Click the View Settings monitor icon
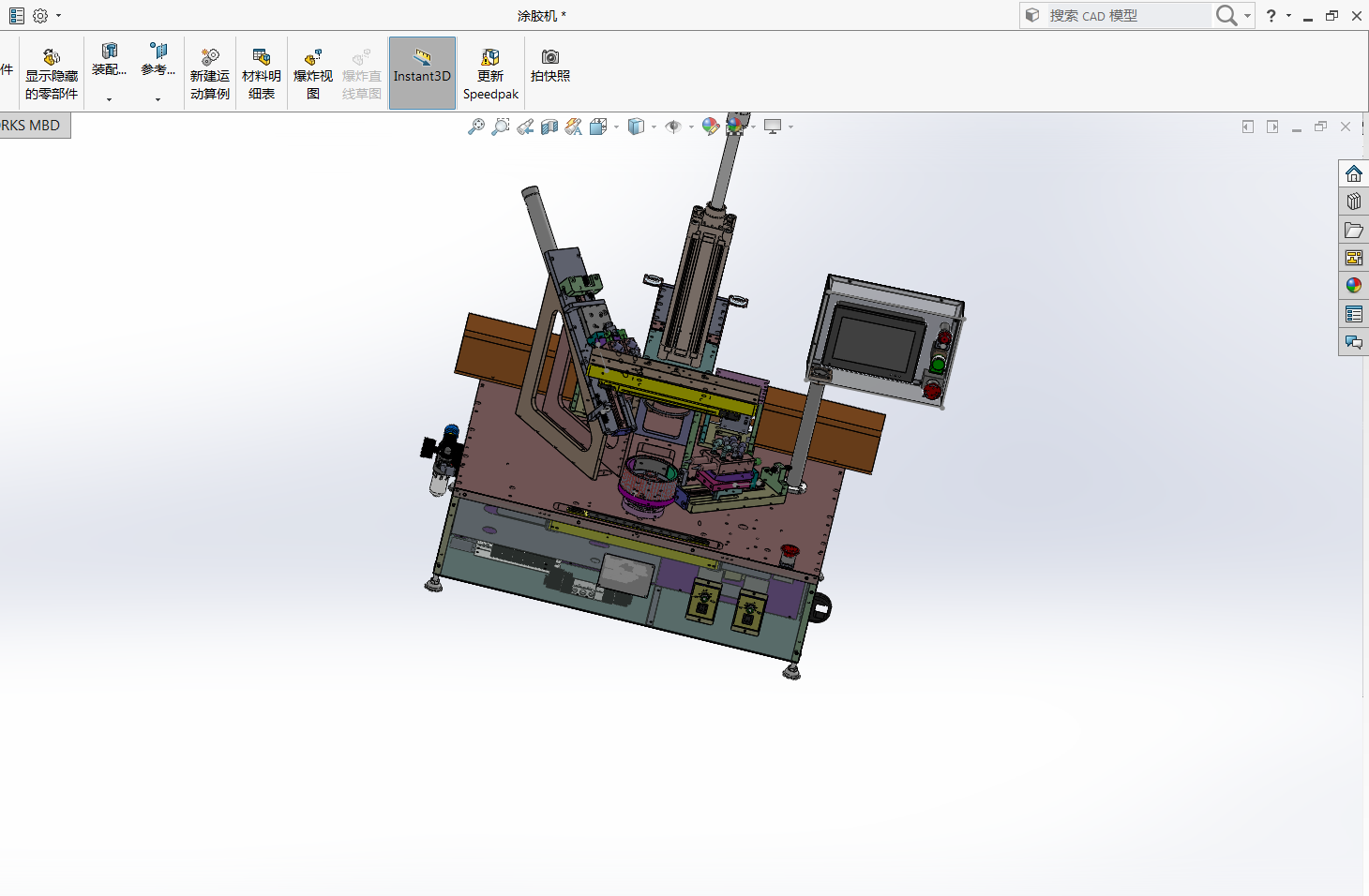This screenshot has height=896, width=1369. tap(773, 127)
